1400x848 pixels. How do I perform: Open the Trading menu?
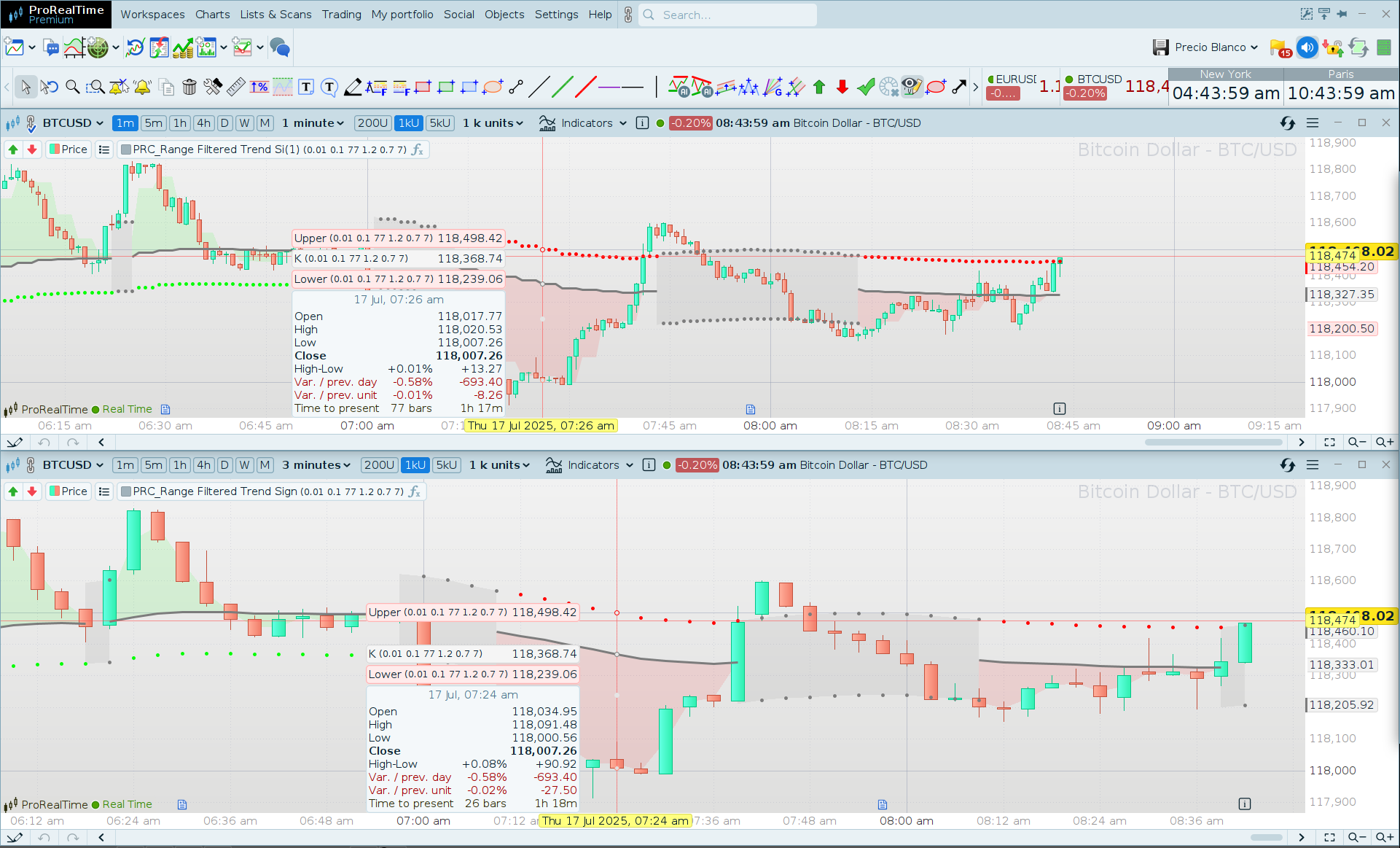tap(341, 15)
